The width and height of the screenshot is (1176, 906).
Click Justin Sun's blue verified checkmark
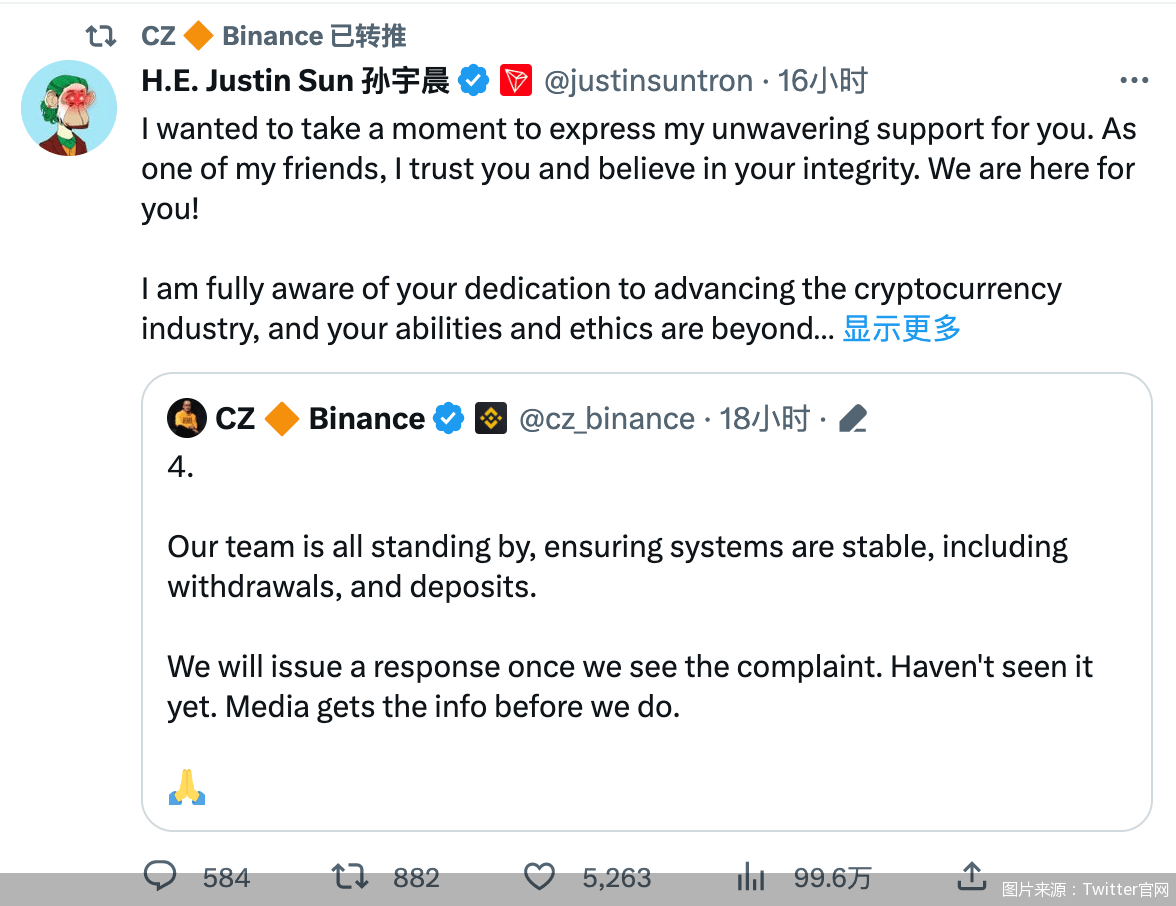pos(473,80)
